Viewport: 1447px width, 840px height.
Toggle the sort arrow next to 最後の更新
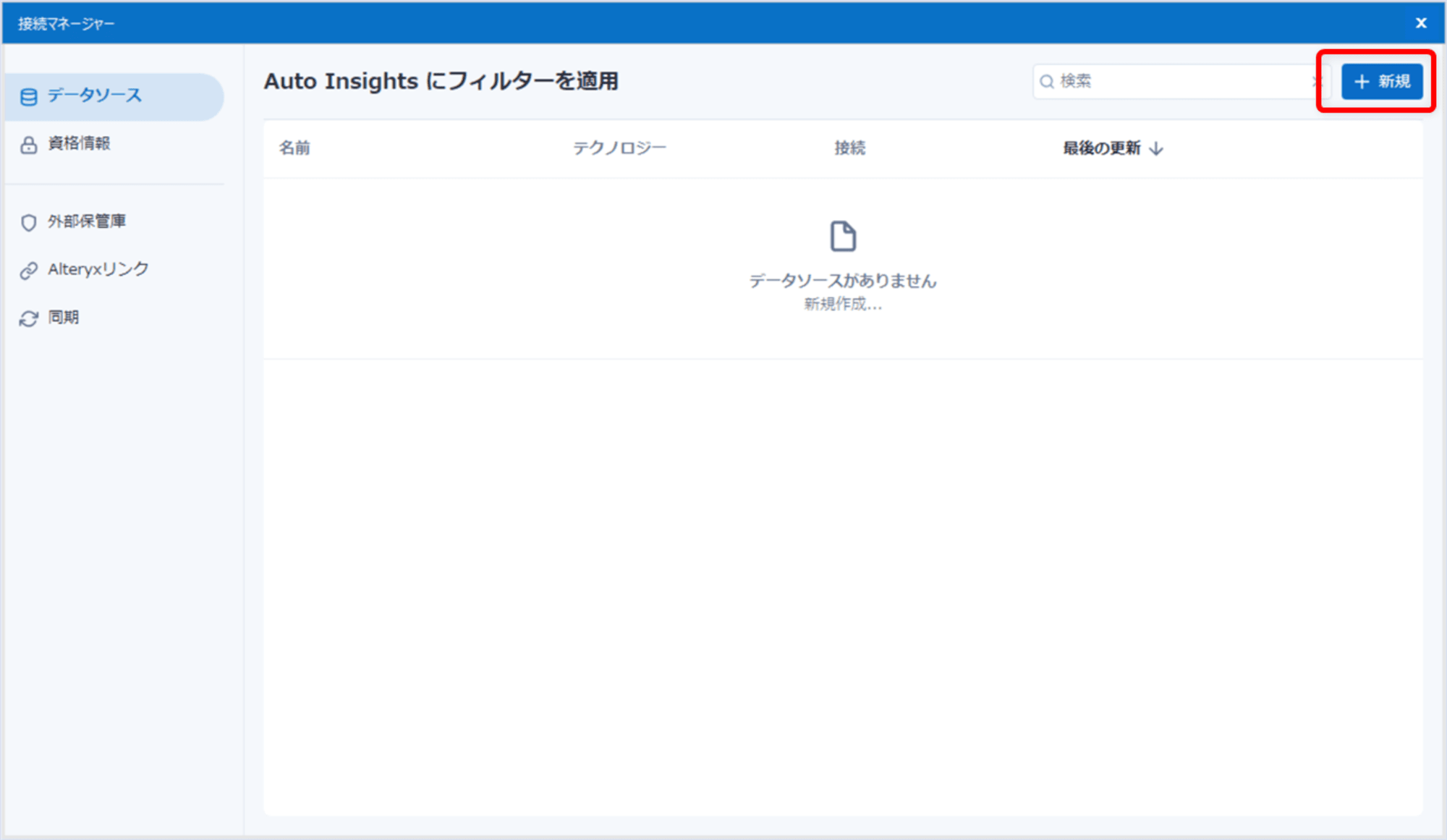point(1156,148)
